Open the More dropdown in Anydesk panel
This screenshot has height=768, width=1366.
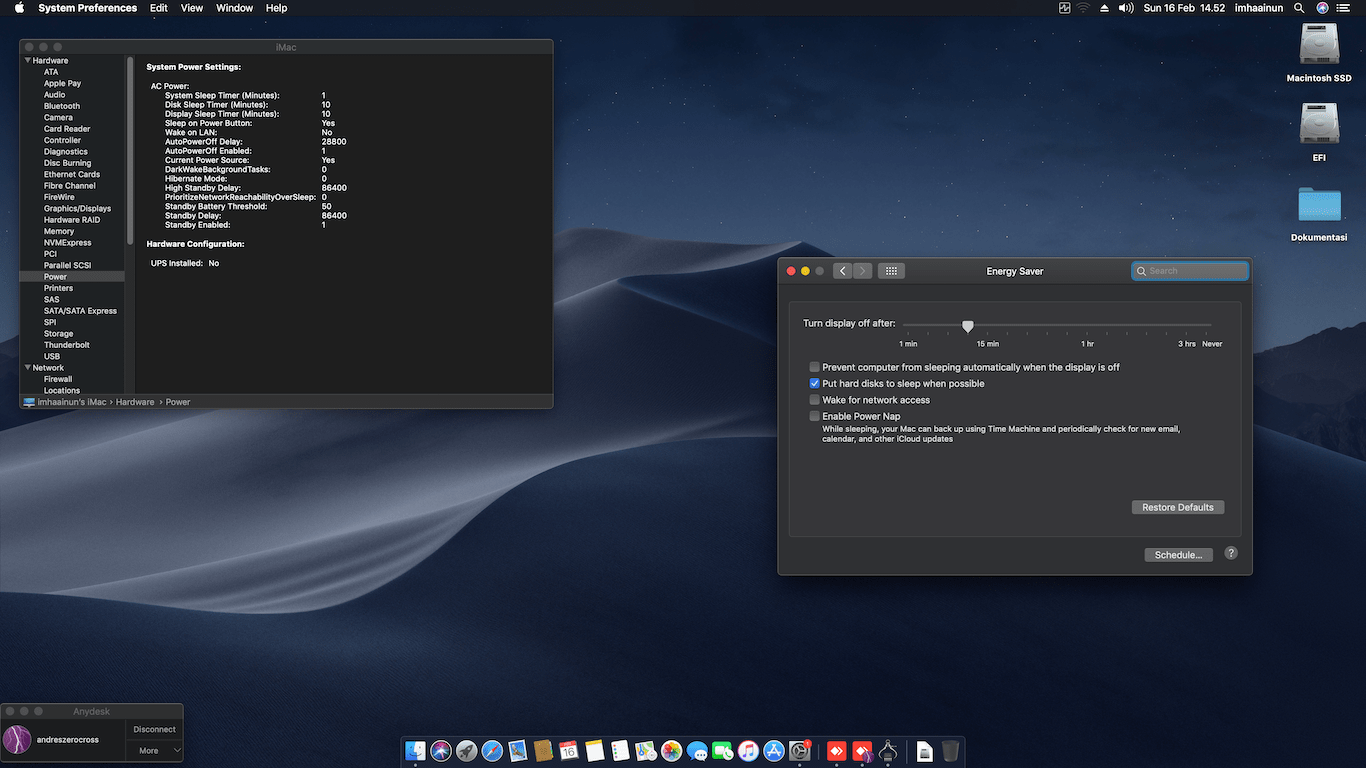point(155,750)
